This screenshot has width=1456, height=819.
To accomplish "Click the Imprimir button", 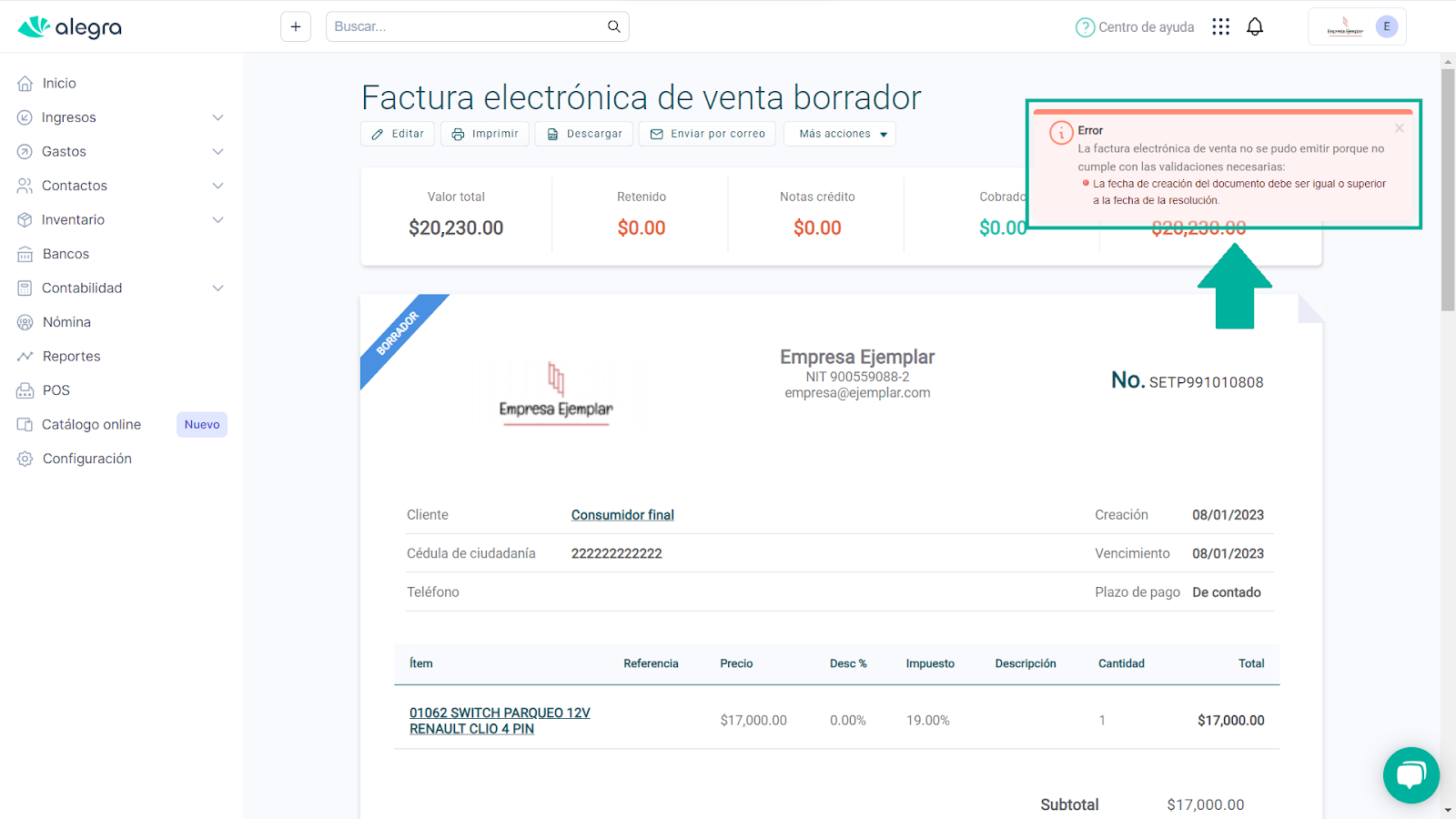I will (485, 134).
